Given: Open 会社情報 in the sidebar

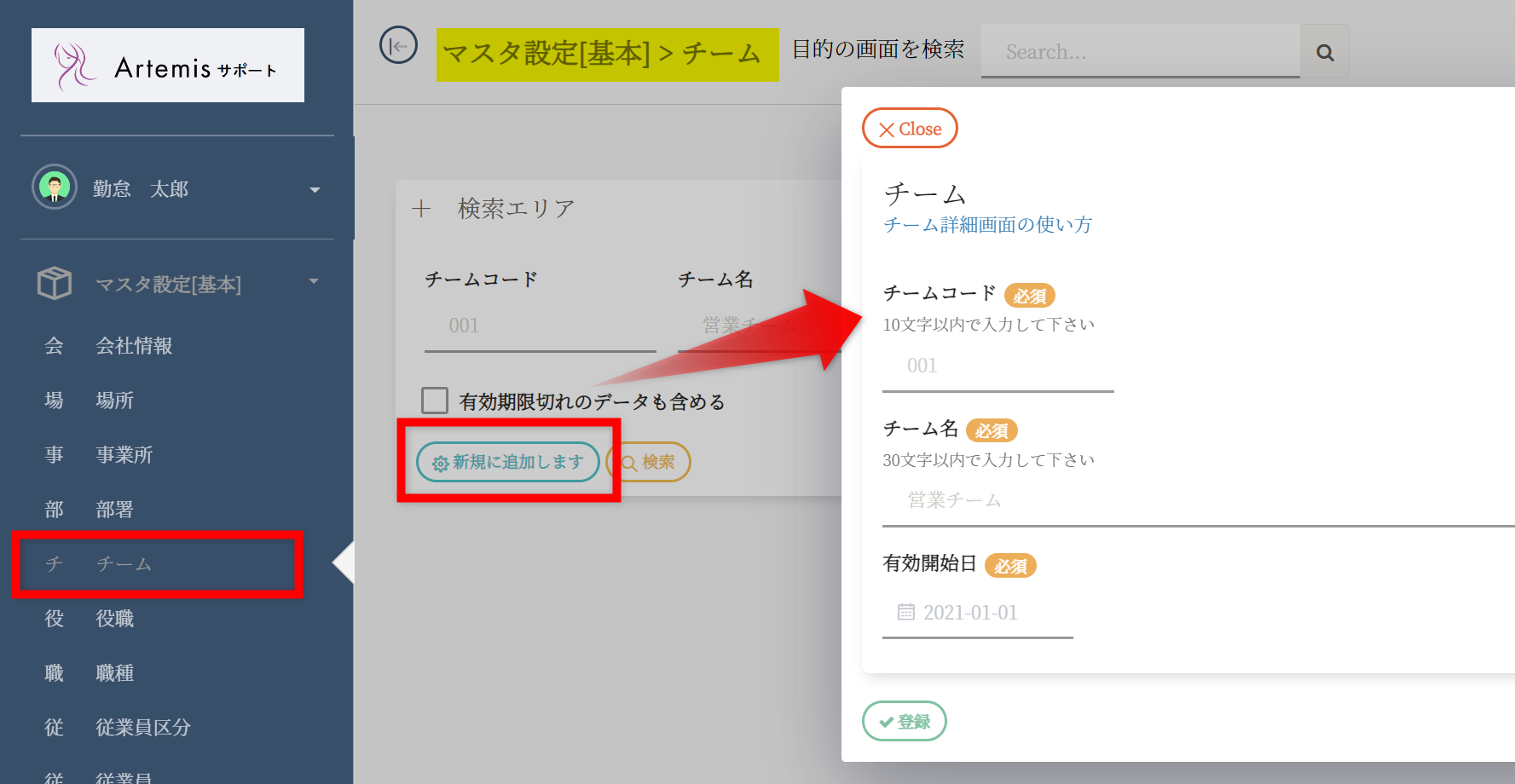Looking at the screenshot, I should (134, 346).
